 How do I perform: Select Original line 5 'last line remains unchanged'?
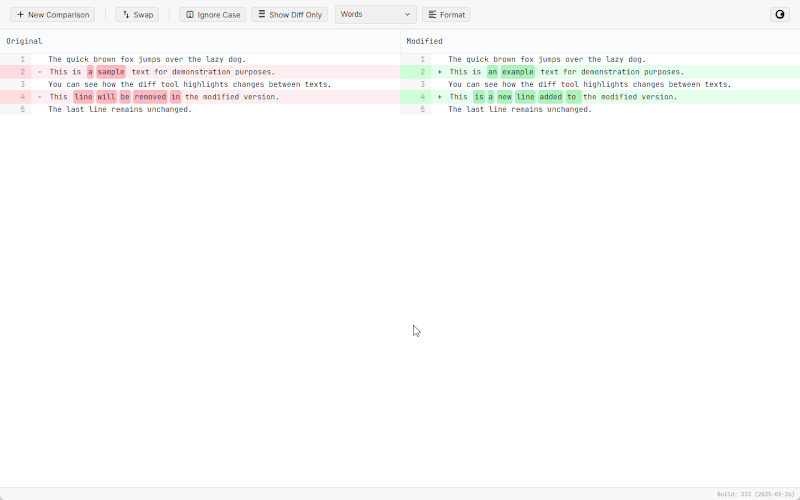click(120, 110)
